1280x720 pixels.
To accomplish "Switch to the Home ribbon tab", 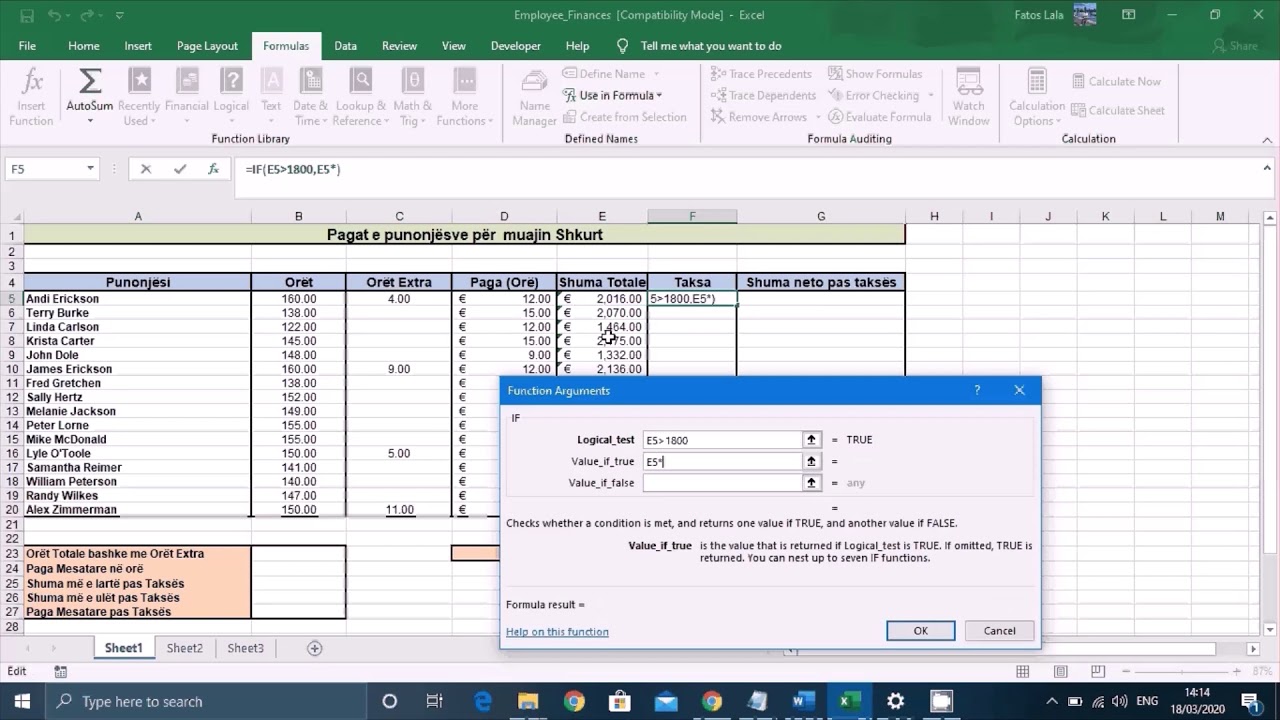I will click(84, 46).
